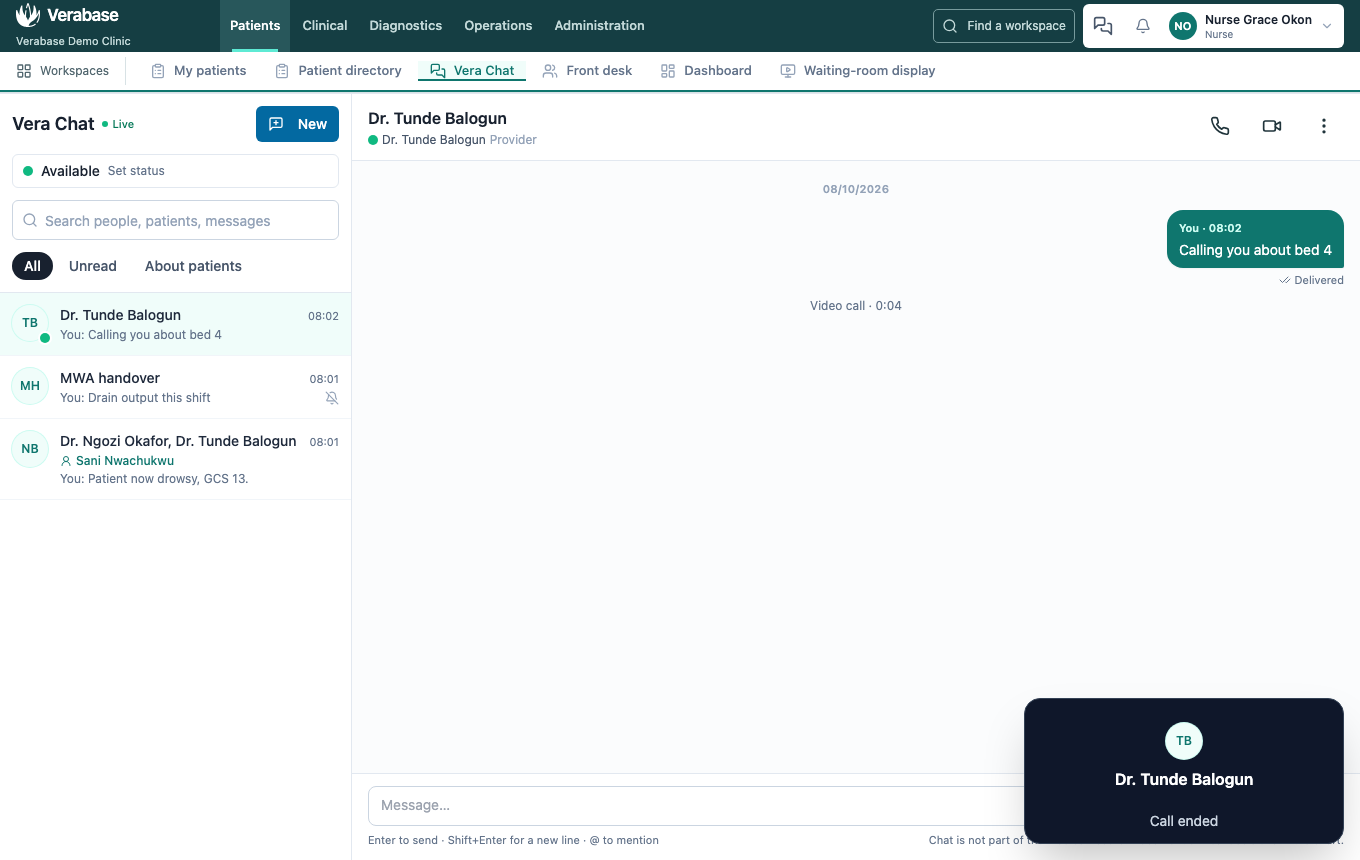Open the Patients menu
Viewport: 1360px width, 860px height.
(255, 26)
